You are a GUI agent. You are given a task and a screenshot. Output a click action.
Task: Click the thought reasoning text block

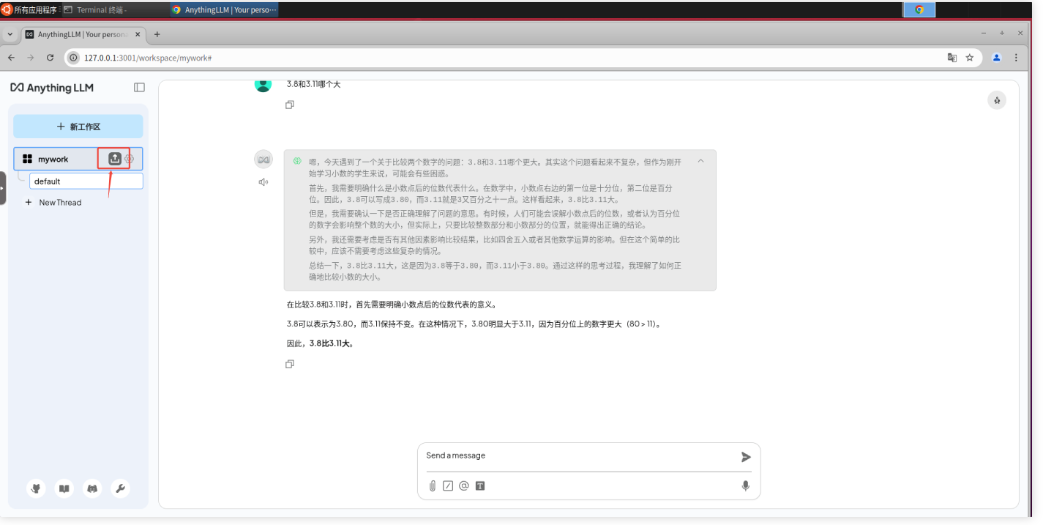500,220
